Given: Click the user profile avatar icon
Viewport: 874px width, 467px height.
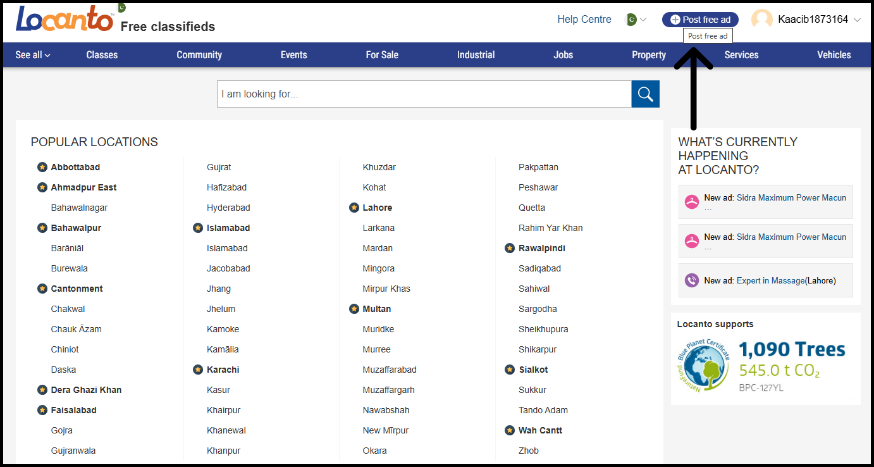Looking at the screenshot, I should coord(762,19).
